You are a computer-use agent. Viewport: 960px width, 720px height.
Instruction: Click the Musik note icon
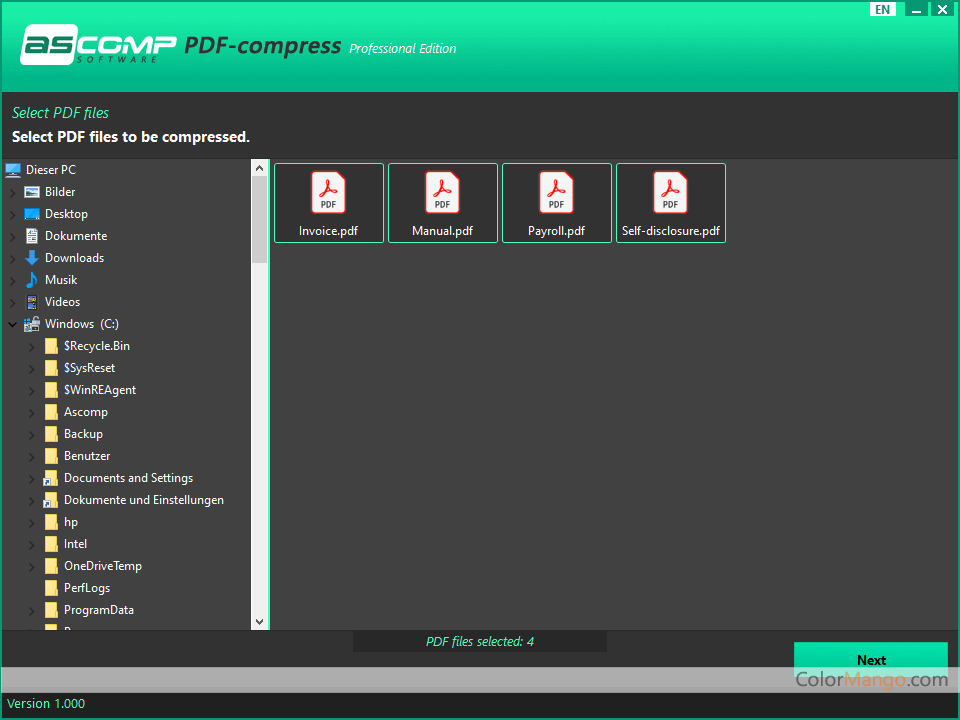pyautogui.click(x=32, y=280)
